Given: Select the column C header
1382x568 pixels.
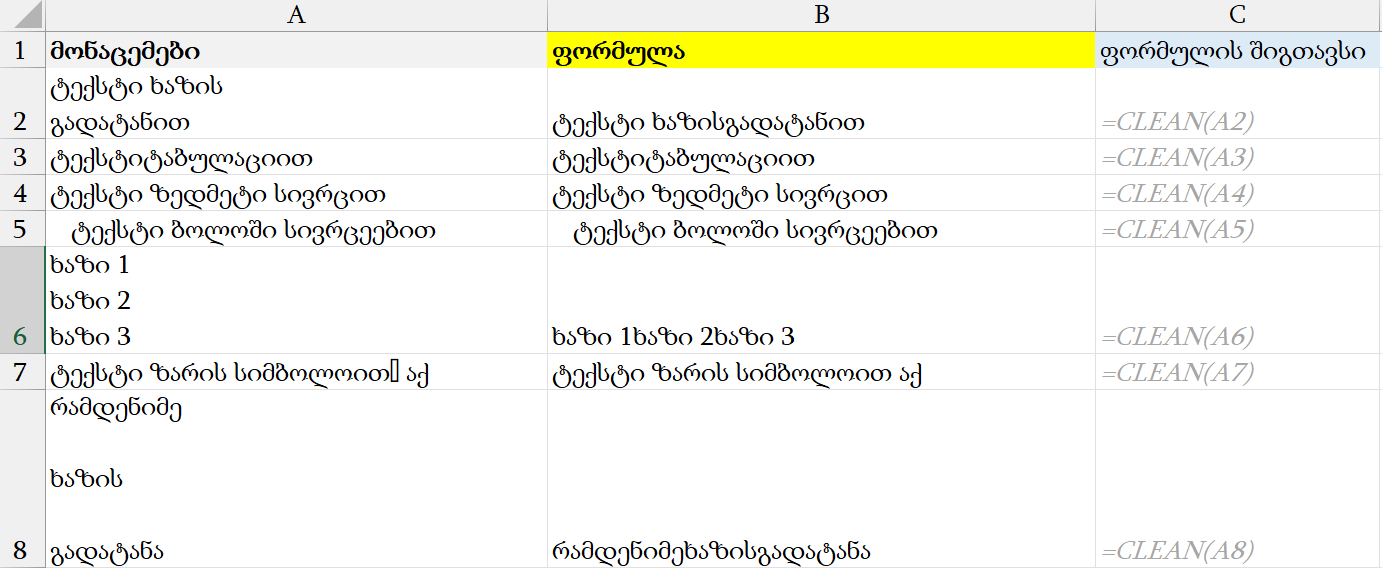Looking at the screenshot, I should 1238,15.
